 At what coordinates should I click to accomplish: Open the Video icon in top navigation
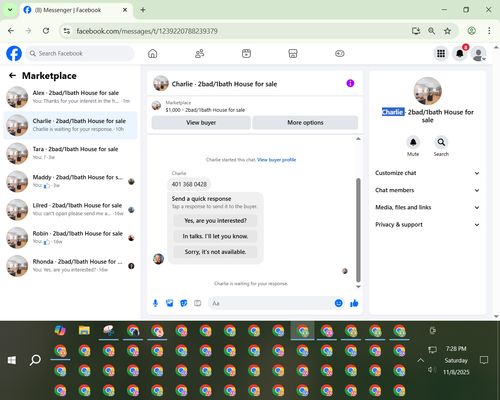[x=246, y=53]
